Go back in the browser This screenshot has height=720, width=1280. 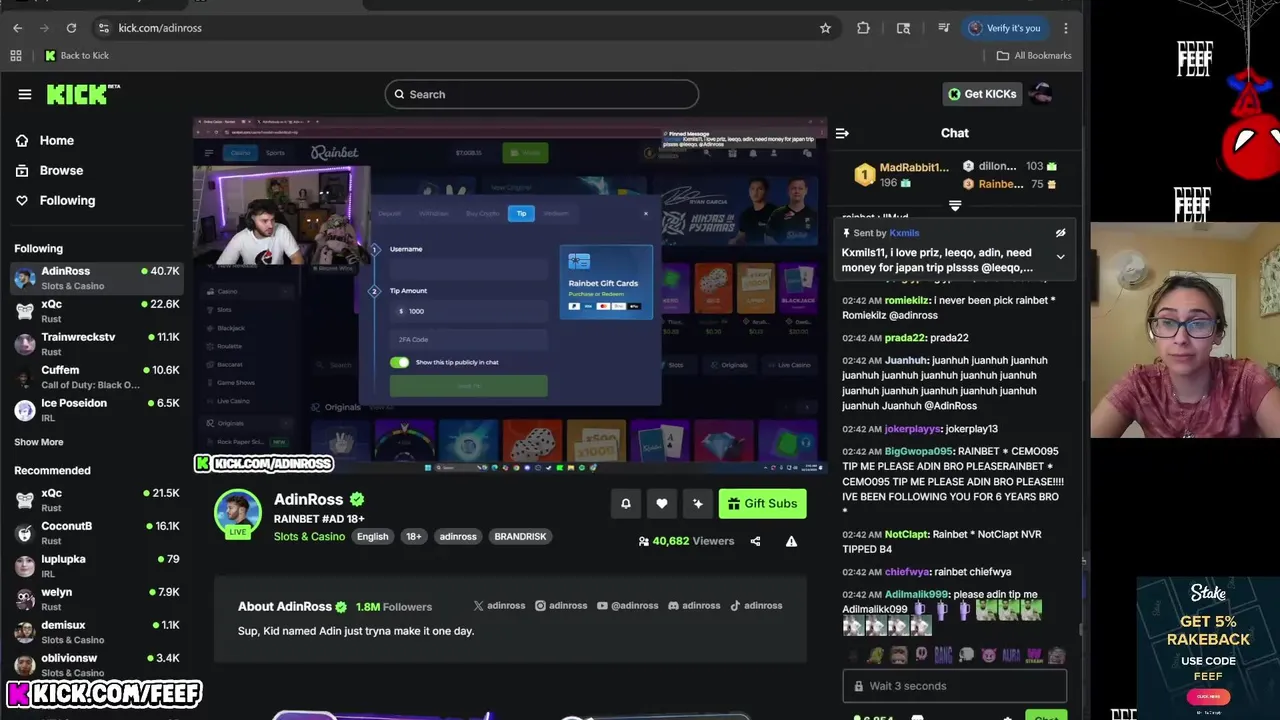17,28
